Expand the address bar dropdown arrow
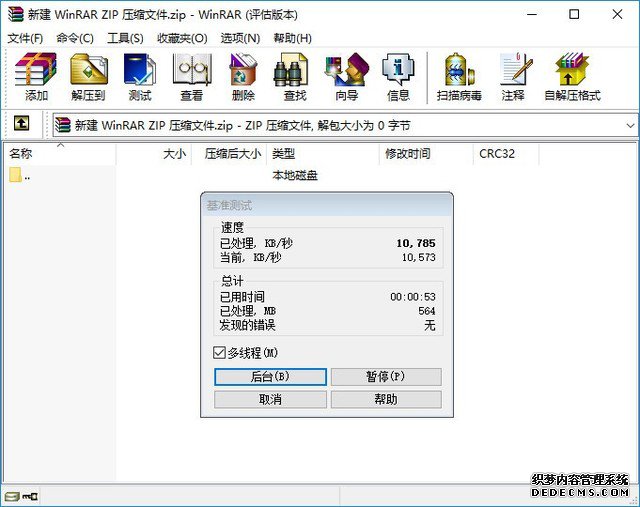The height and width of the screenshot is (507, 640). tap(630, 125)
